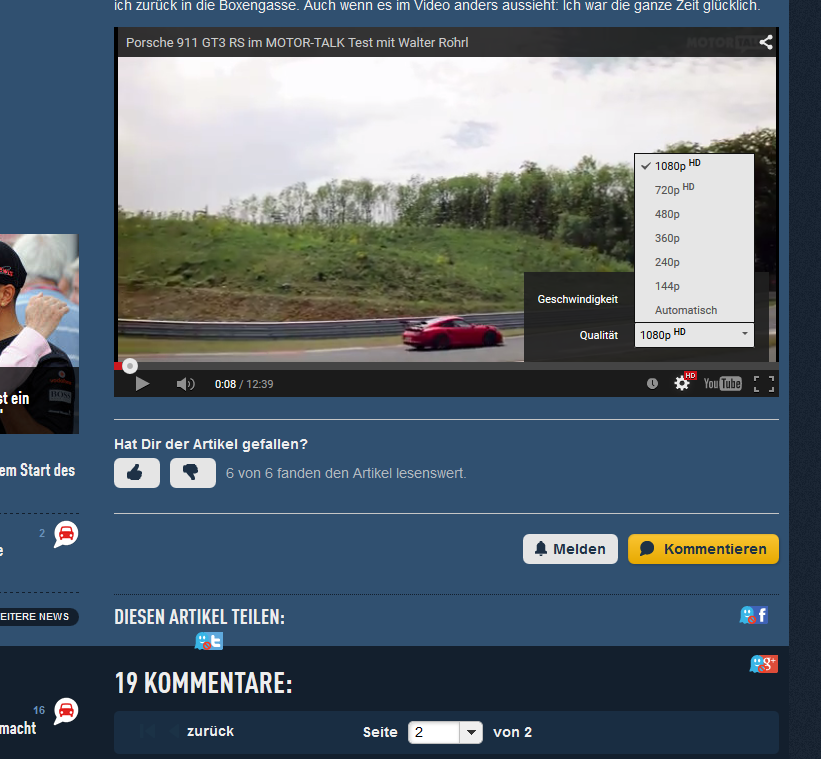
Task: Open the Qualität dropdown showing 1080p HD
Action: 694,335
